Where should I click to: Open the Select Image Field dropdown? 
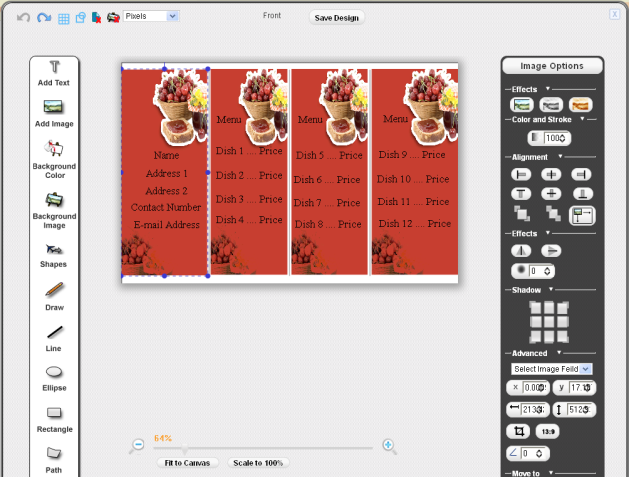(552, 369)
